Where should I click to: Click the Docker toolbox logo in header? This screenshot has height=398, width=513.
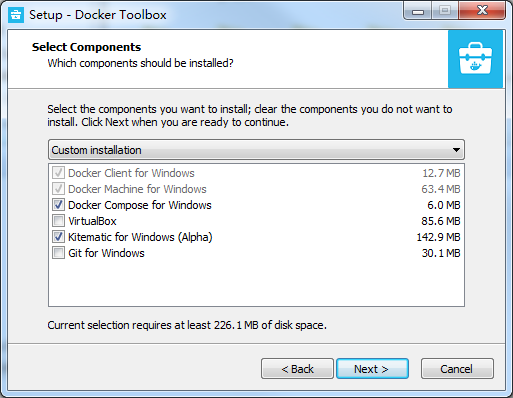tap(475, 59)
